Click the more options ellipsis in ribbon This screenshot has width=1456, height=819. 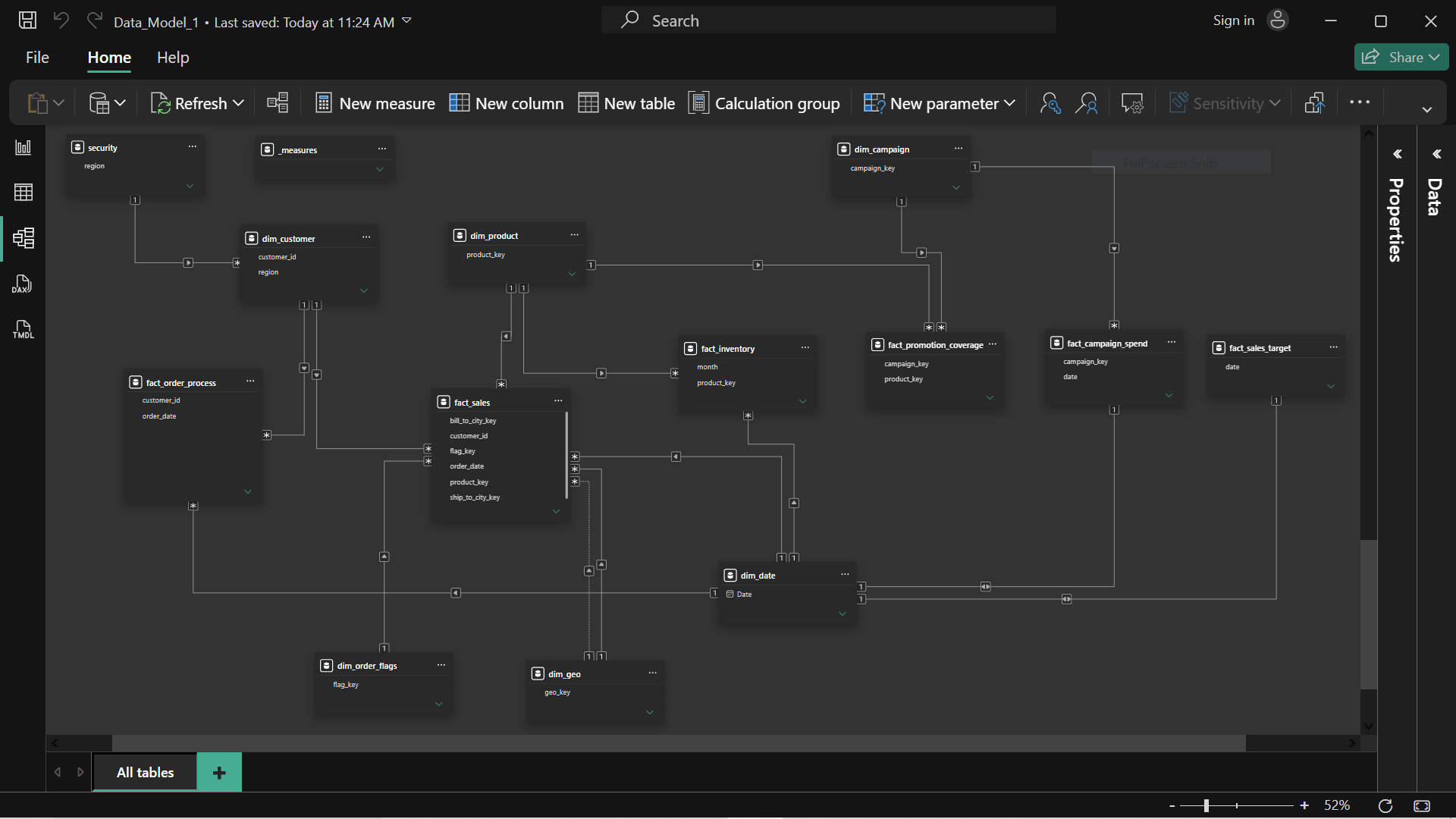pyautogui.click(x=1360, y=102)
